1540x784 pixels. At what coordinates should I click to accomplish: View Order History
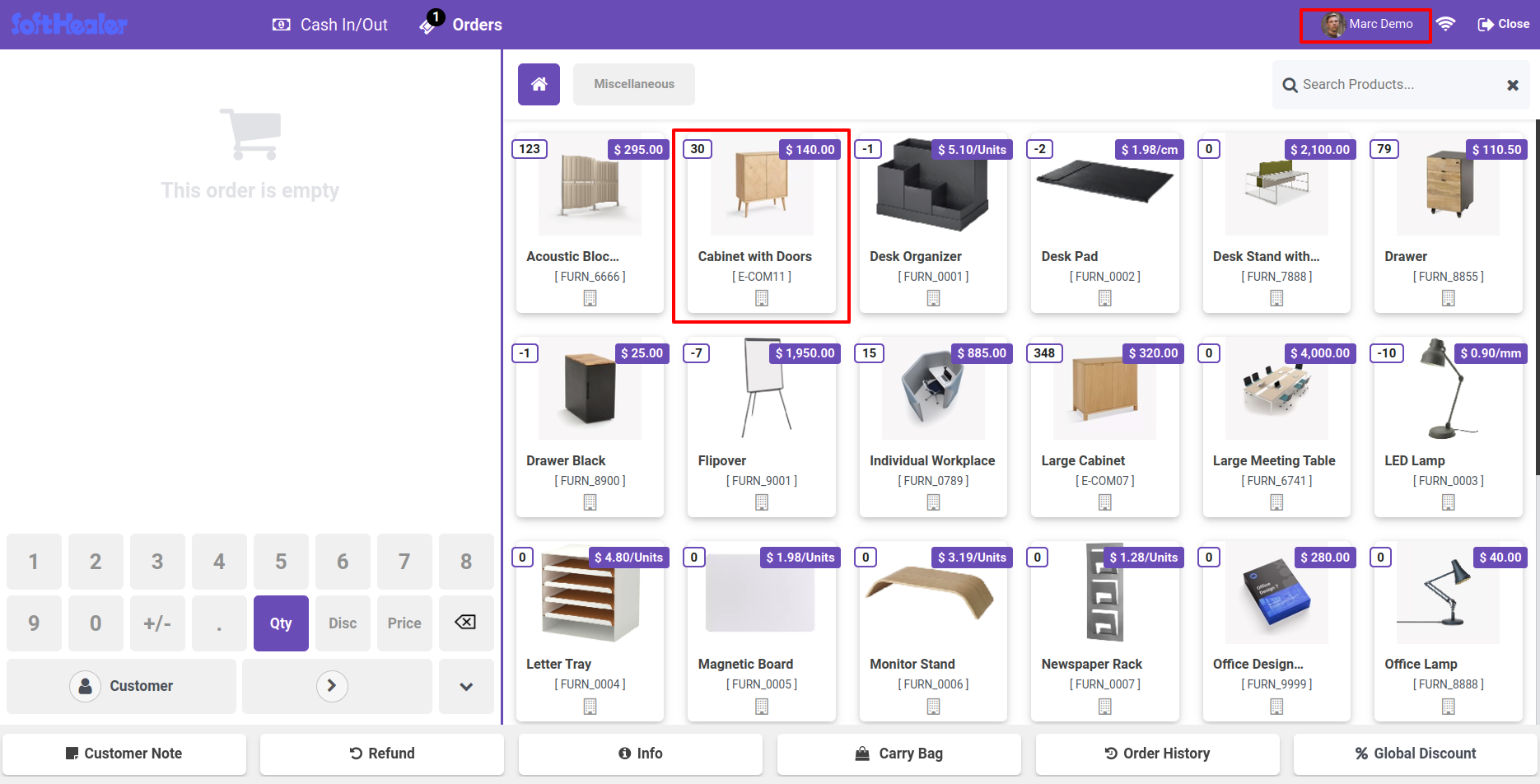(1158, 754)
